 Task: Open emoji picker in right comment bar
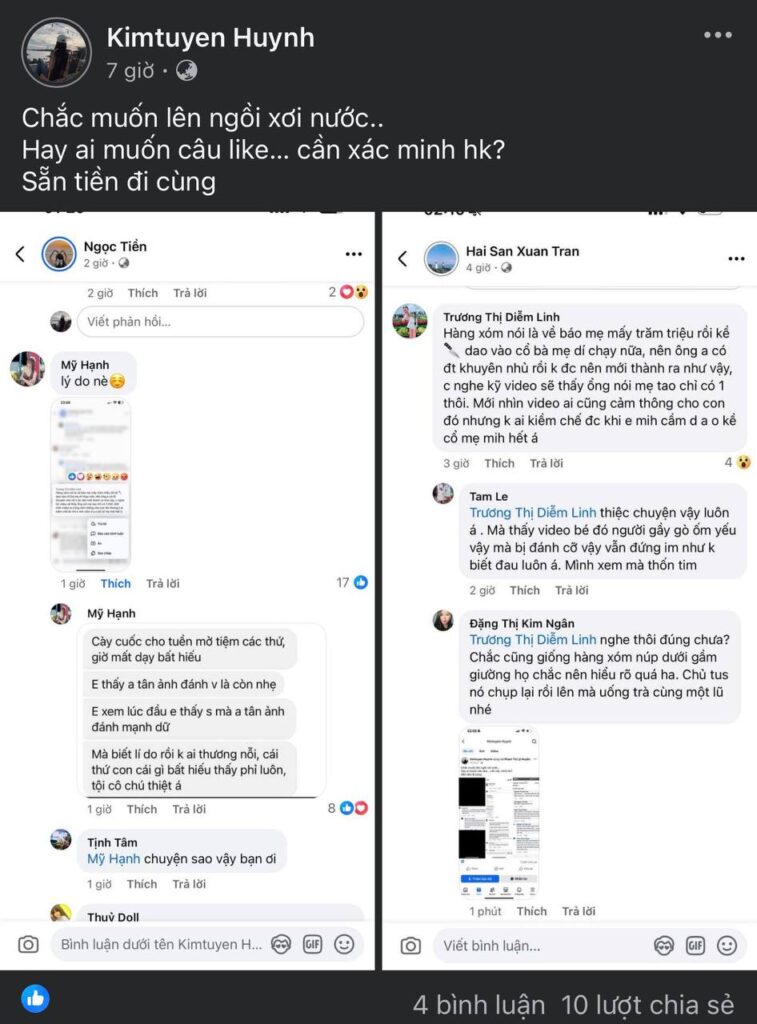727,945
